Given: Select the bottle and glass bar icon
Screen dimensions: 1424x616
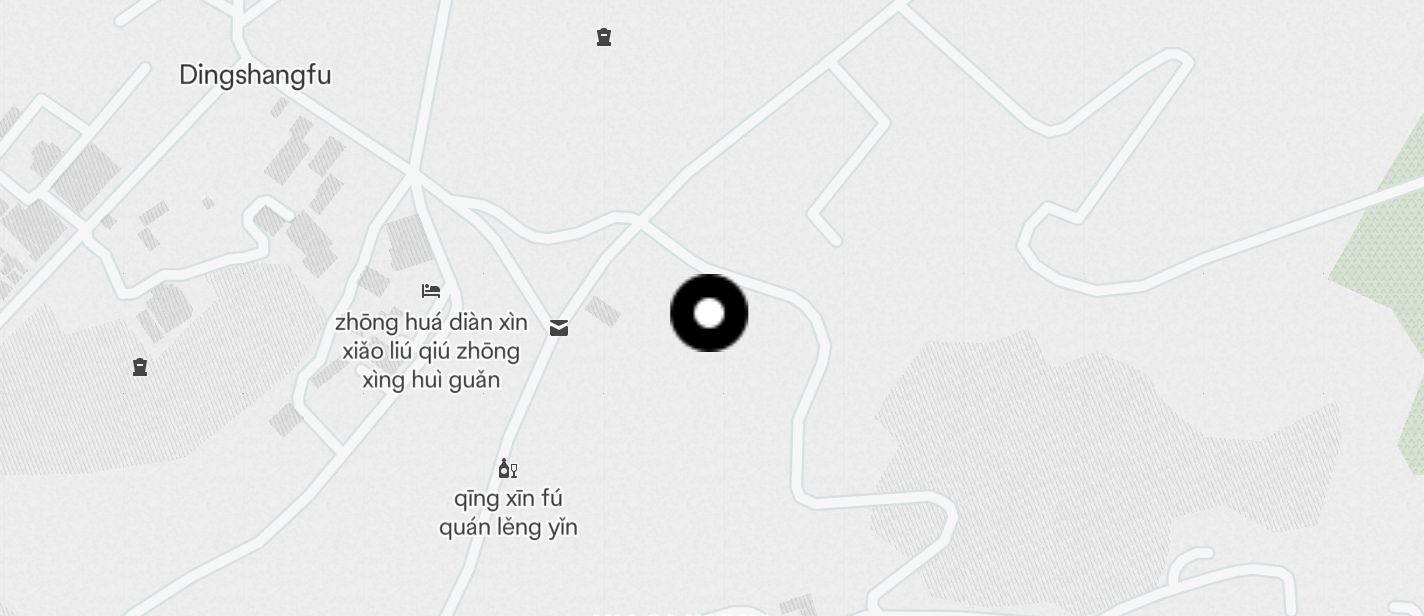Looking at the screenshot, I should pos(508,468).
